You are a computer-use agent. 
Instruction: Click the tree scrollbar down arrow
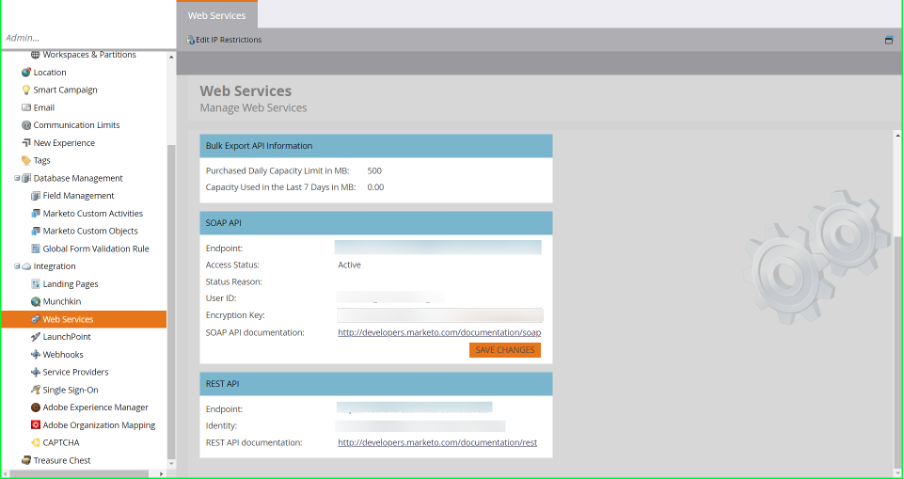[171, 463]
